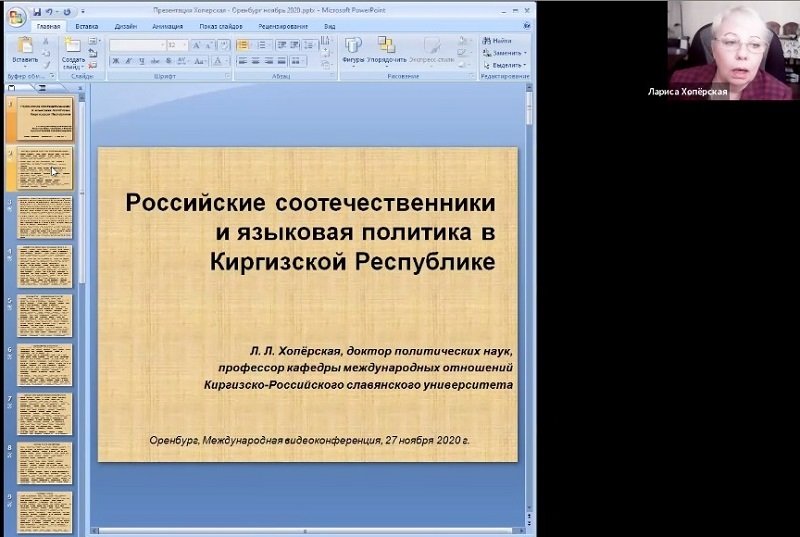
Task: Select the third slide thumbnail
Action: [x=45, y=217]
